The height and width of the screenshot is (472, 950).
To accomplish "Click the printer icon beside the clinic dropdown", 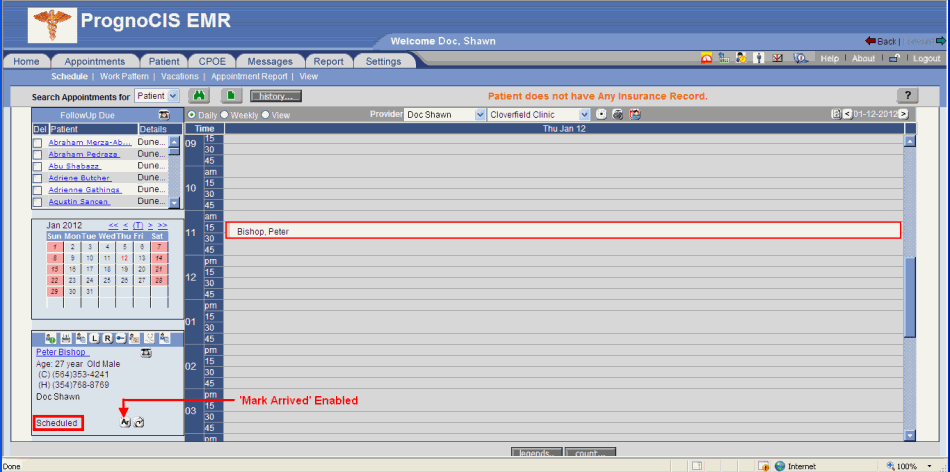I will click(x=617, y=114).
